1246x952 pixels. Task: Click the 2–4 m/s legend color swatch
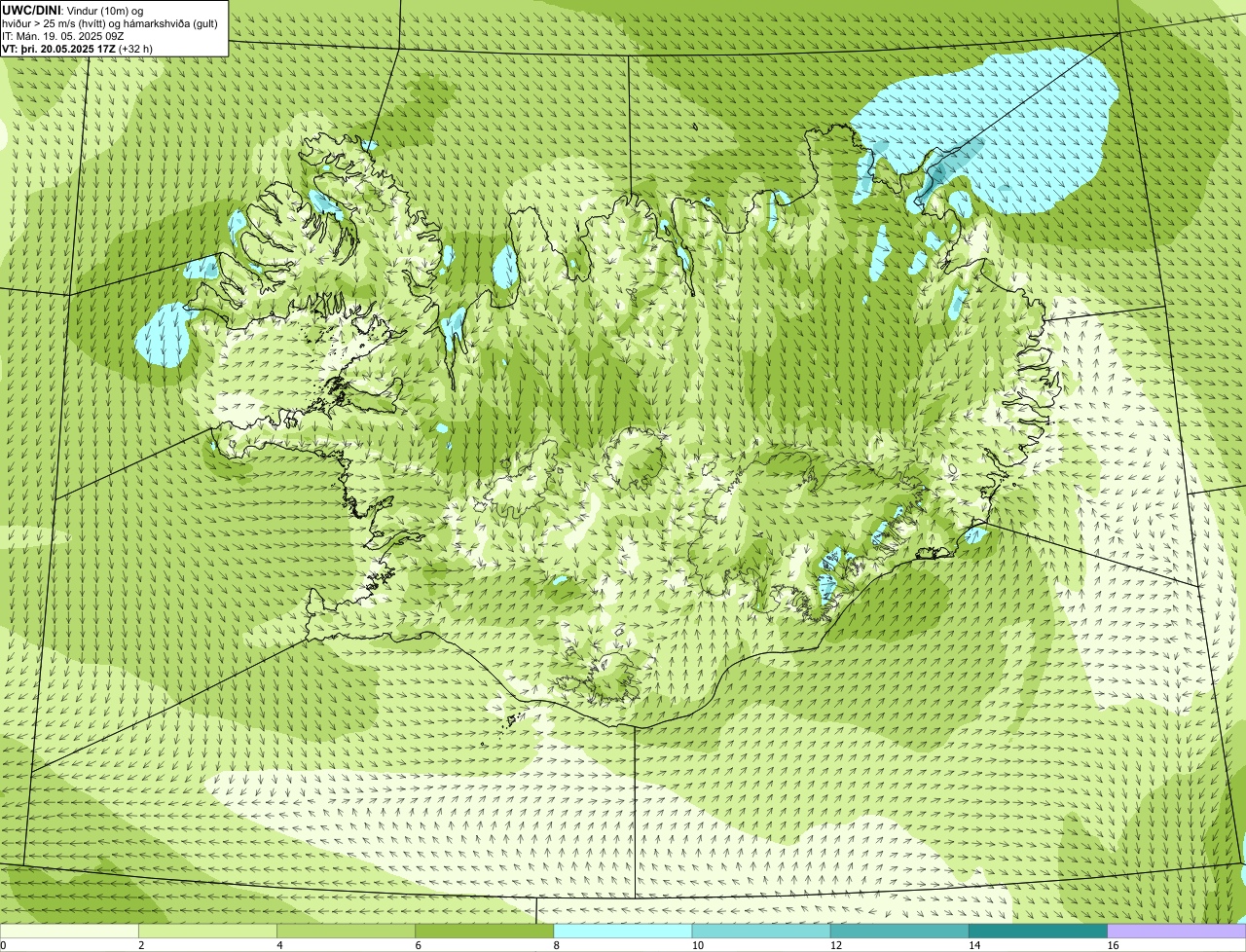[x=208, y=931]
